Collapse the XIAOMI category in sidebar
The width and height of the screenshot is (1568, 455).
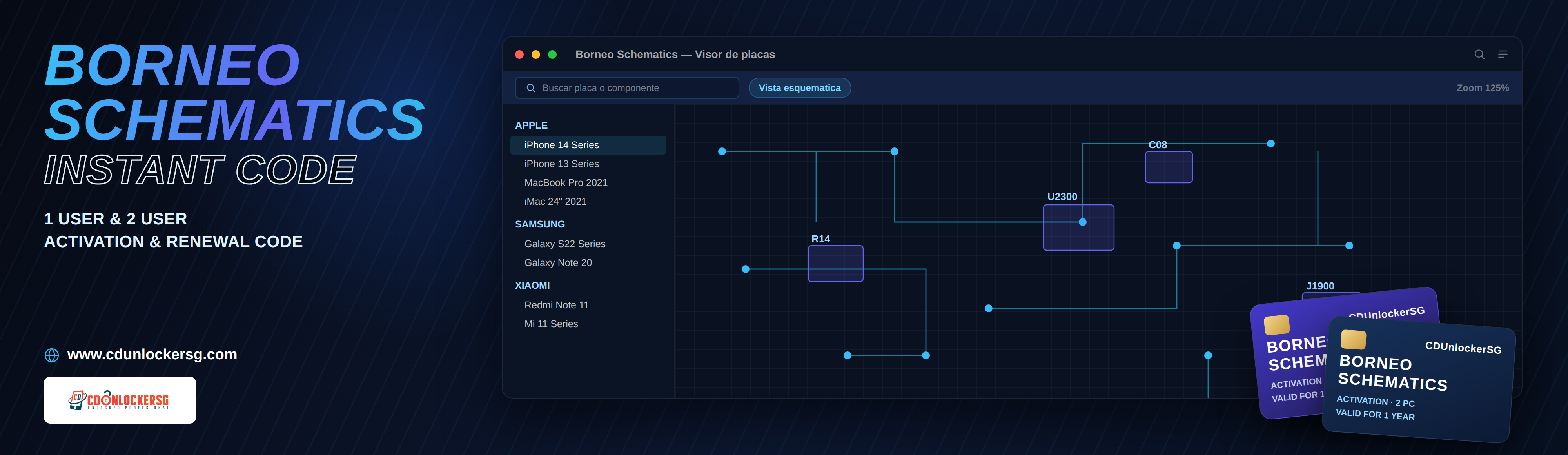coord(532,285)
